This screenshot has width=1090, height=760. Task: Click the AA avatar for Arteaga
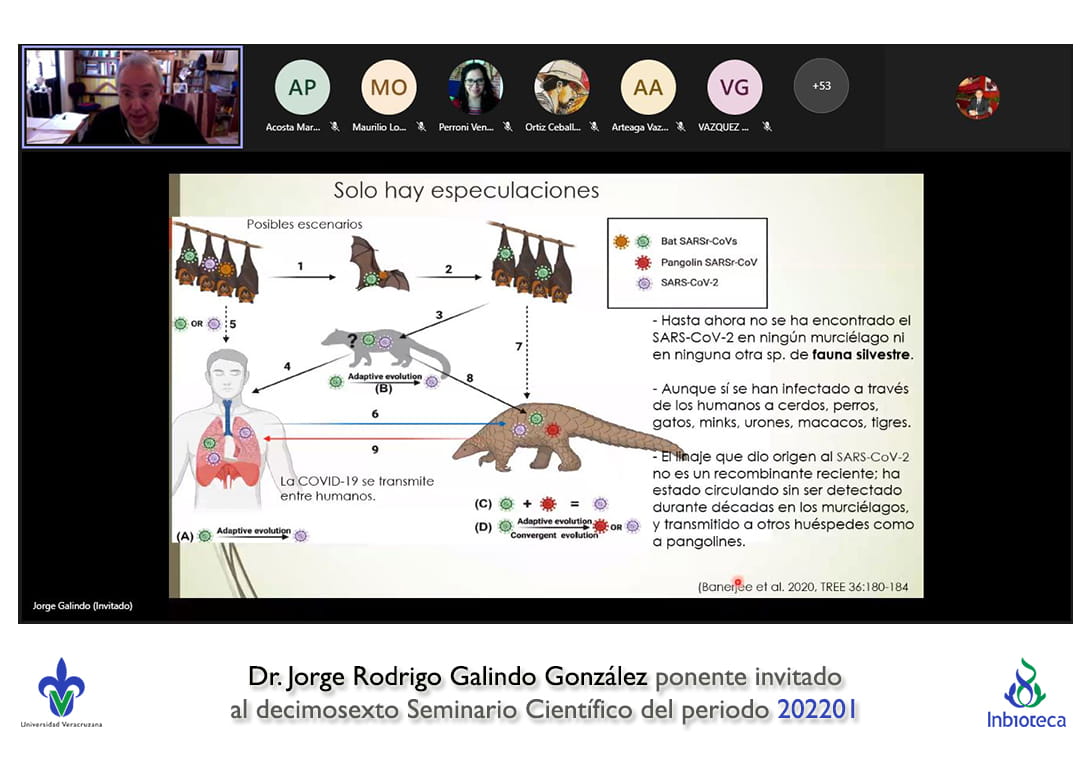[648, 87]
